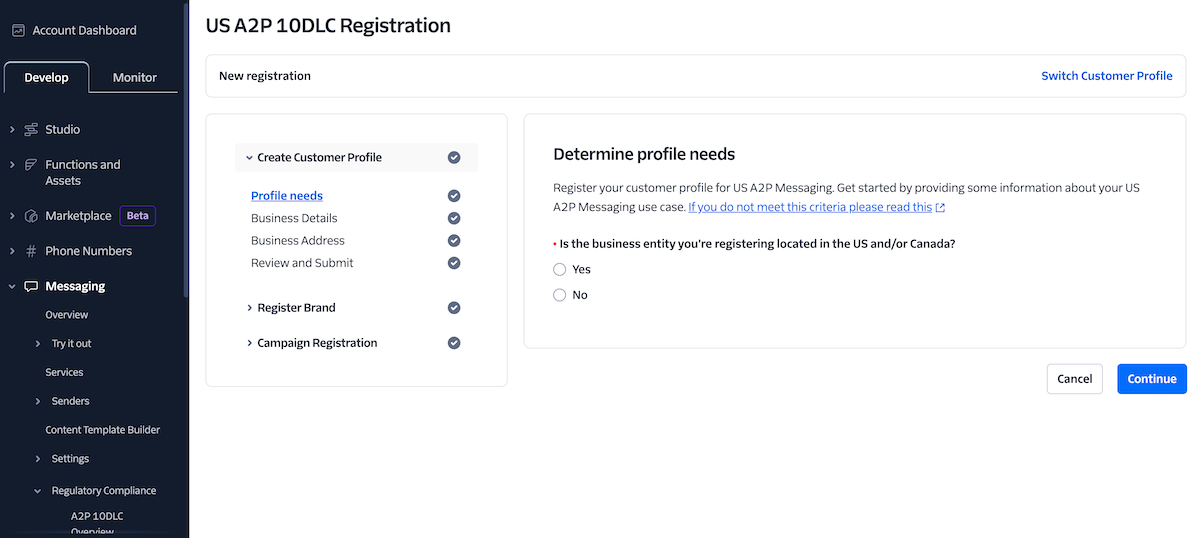Click the Messaging chat bubble icon
The image size is (1200, 538).
point(31,287)
